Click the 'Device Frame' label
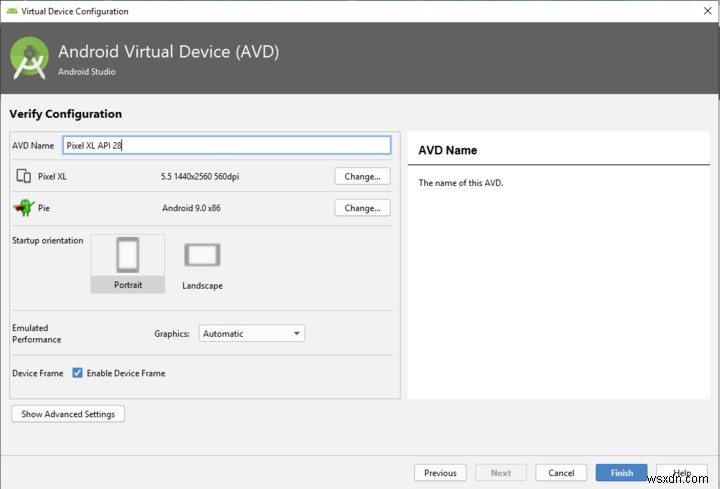Screen dimensions: 720x489 click(x=38, y=373)
